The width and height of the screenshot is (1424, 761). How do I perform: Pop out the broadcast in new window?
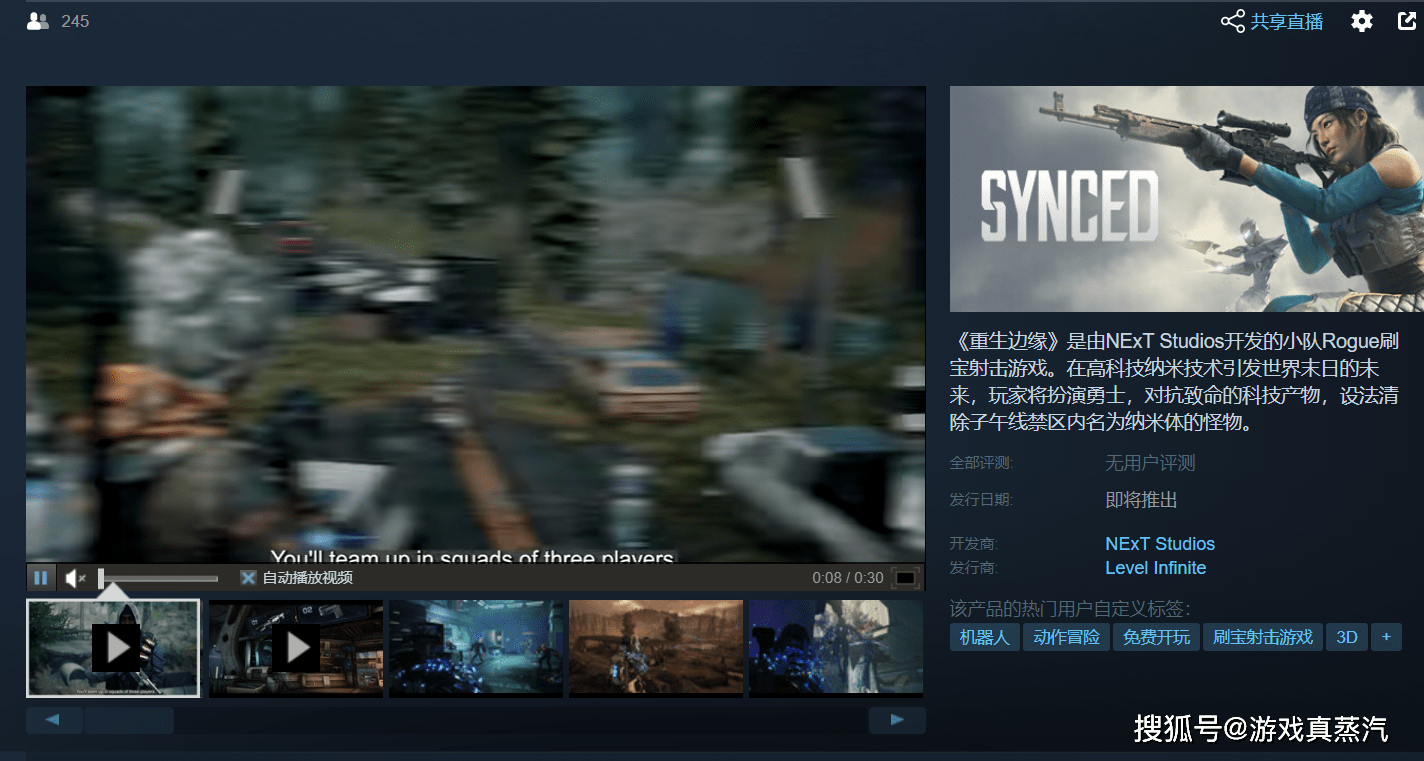(x=1407, y=20)
